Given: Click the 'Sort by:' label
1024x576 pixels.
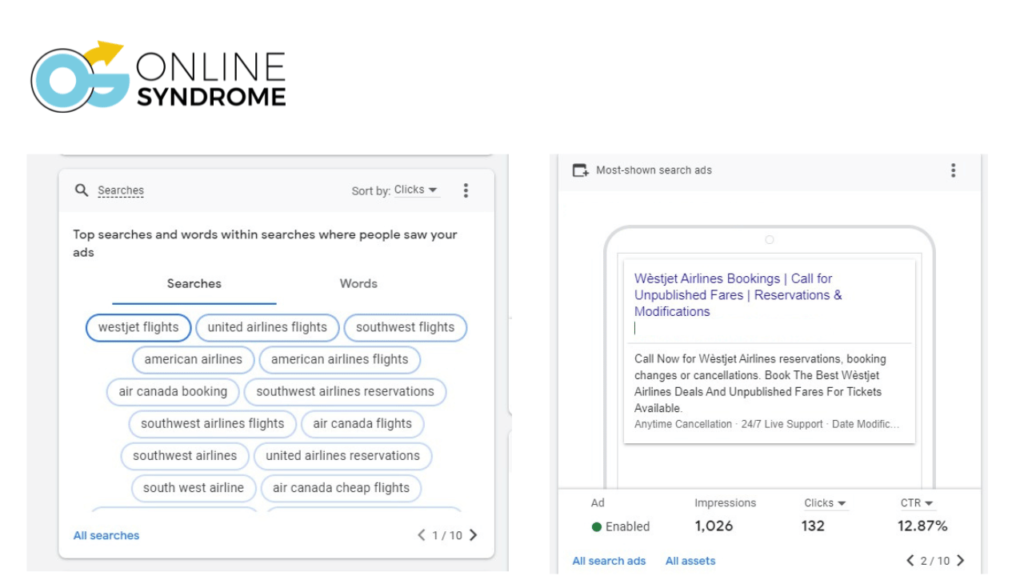Looking at the screenshot, I should point(371,191).
